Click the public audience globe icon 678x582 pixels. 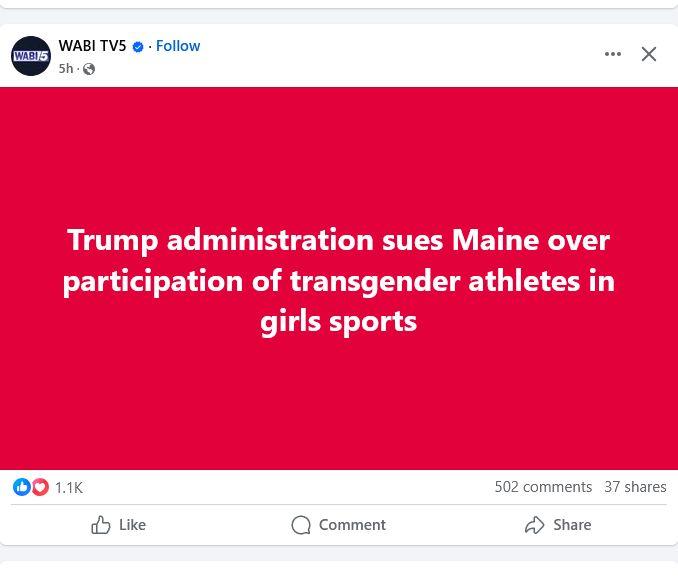tap(89, 69)
